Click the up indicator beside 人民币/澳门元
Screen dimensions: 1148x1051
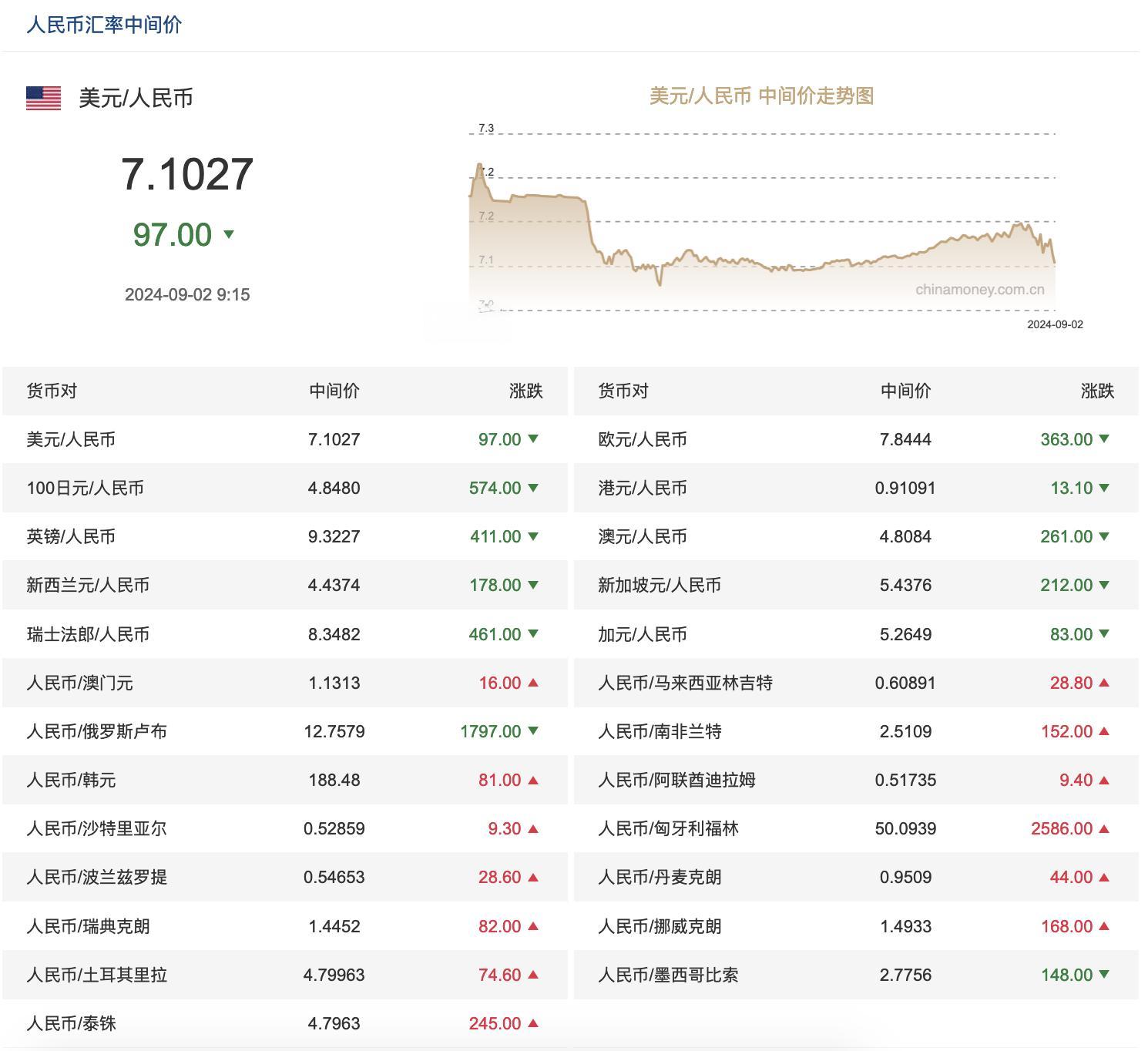click(x=533, y=683)
